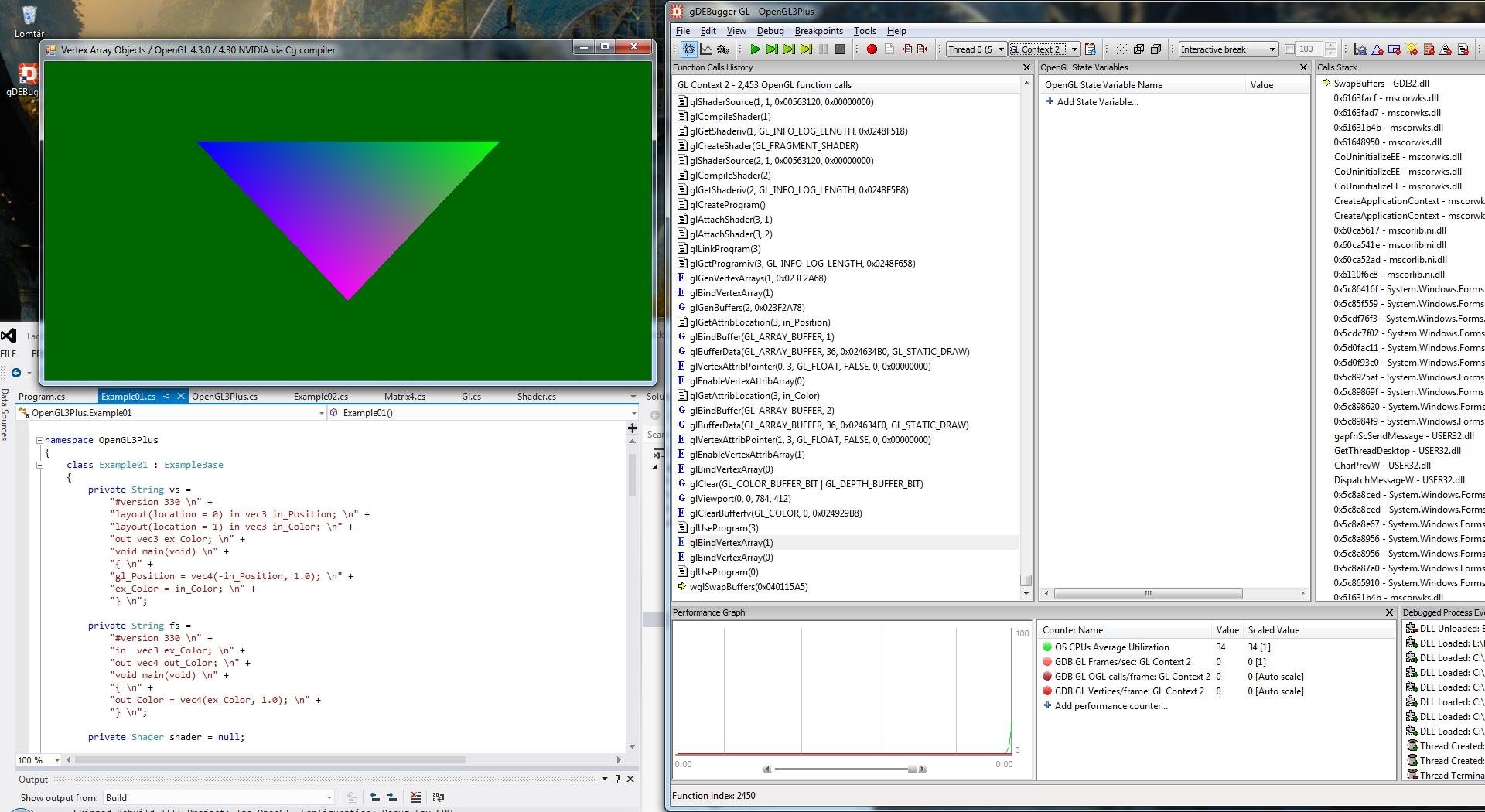
Task: Clear all output with red X icon
Action: point(415,797)
